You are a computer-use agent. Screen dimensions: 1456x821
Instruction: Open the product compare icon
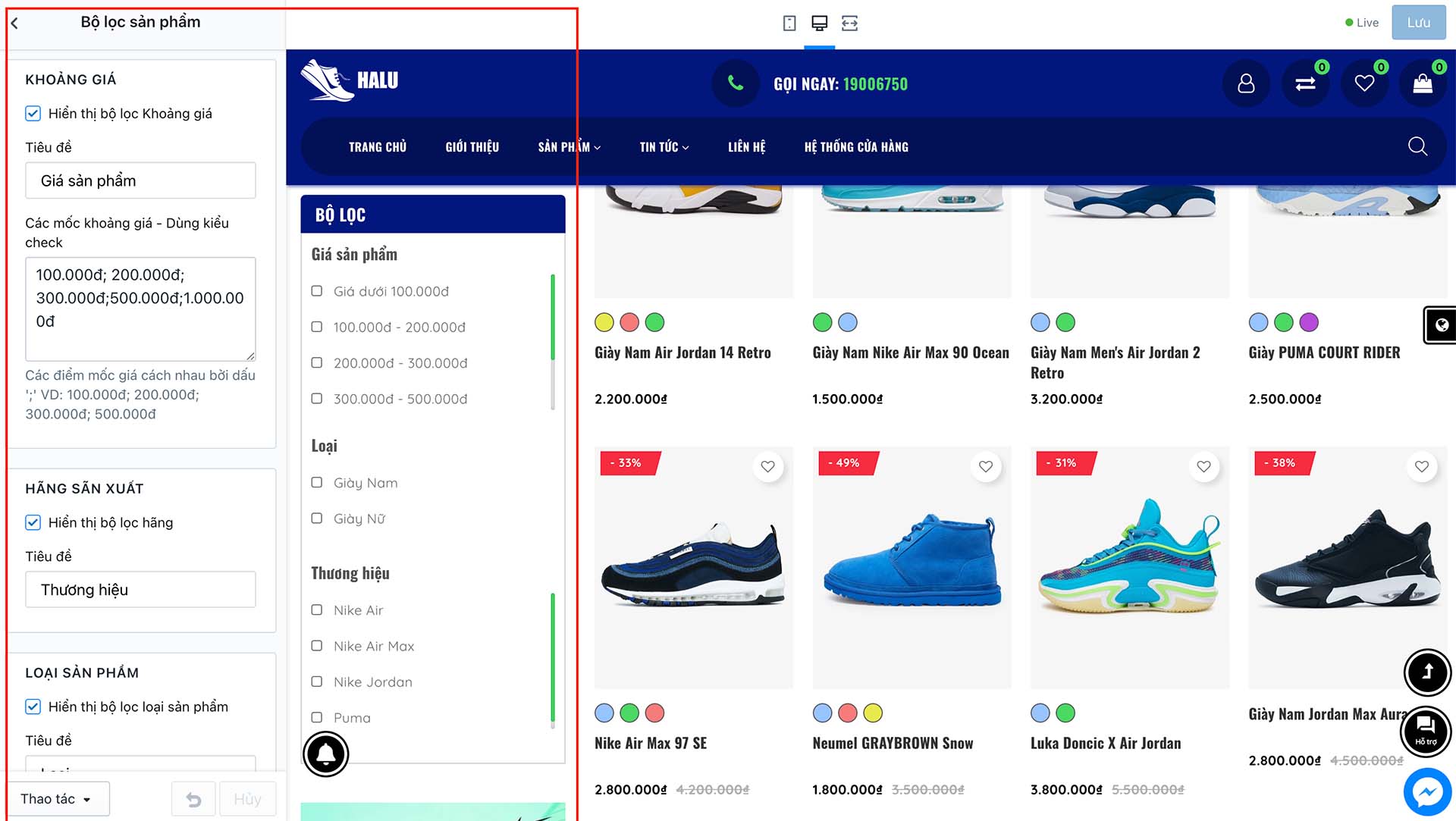click(x=1305, y=83)
